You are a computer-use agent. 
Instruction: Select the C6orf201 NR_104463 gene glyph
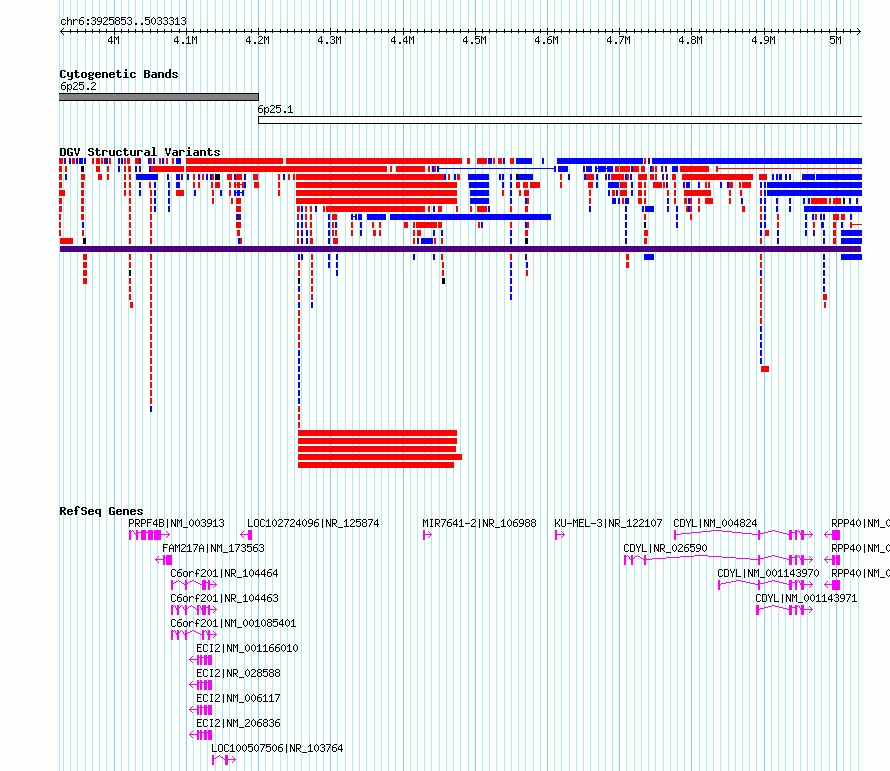tap(194, 610)
